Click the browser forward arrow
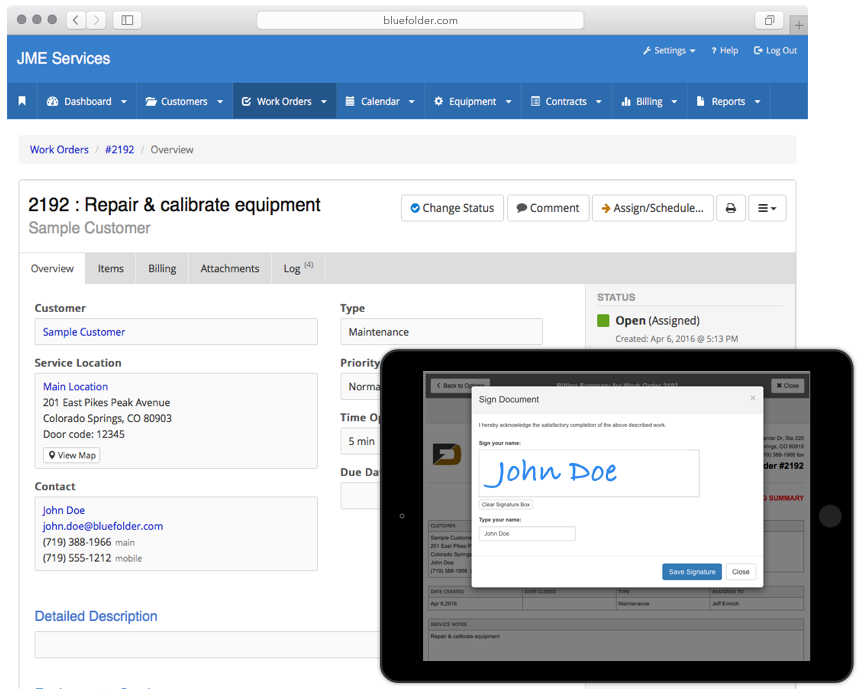Screen dimensions: 859x689 click(96, 20)
